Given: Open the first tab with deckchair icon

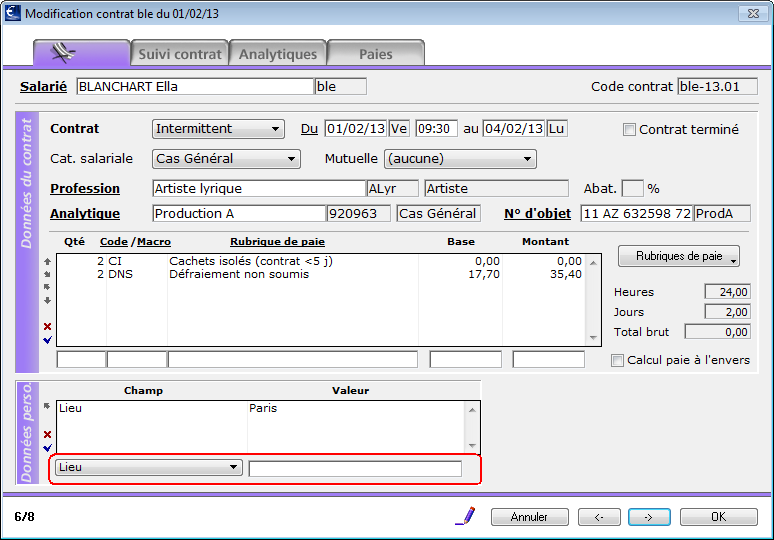Looking at the screenshot, I should pos(82,53).
